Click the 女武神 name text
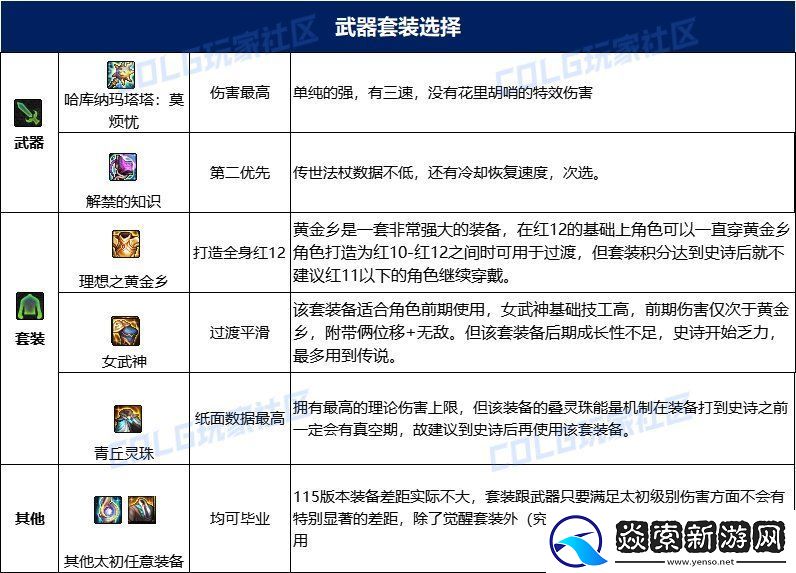 pos(124,361)
